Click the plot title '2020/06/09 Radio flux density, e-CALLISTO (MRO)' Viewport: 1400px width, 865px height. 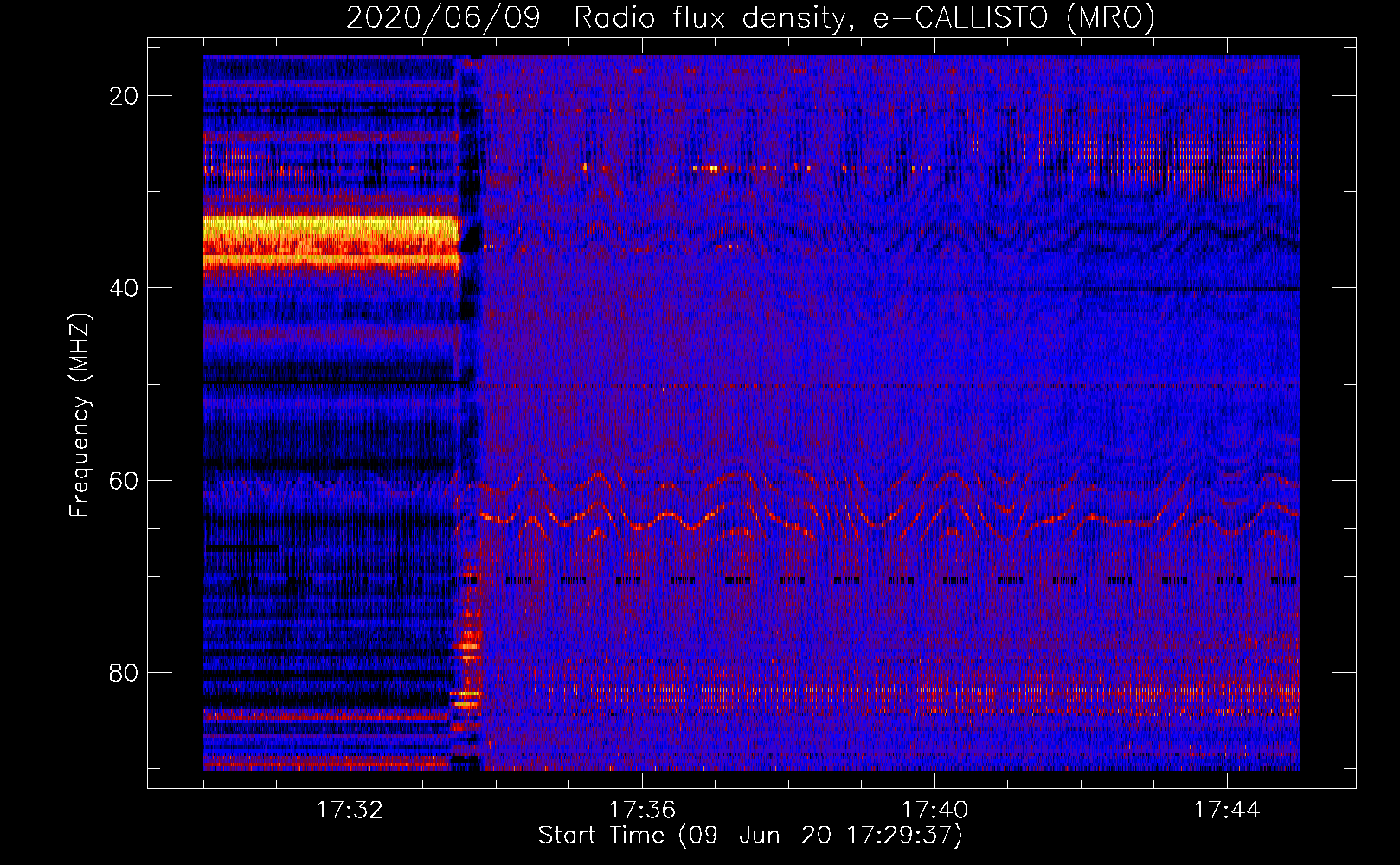coord(750,17)
